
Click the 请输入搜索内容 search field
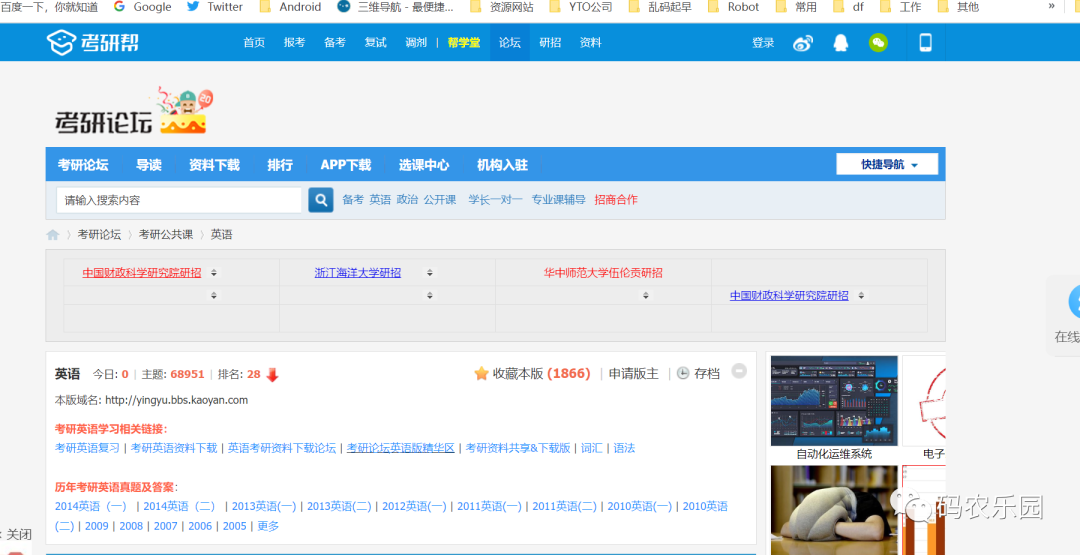179,200
